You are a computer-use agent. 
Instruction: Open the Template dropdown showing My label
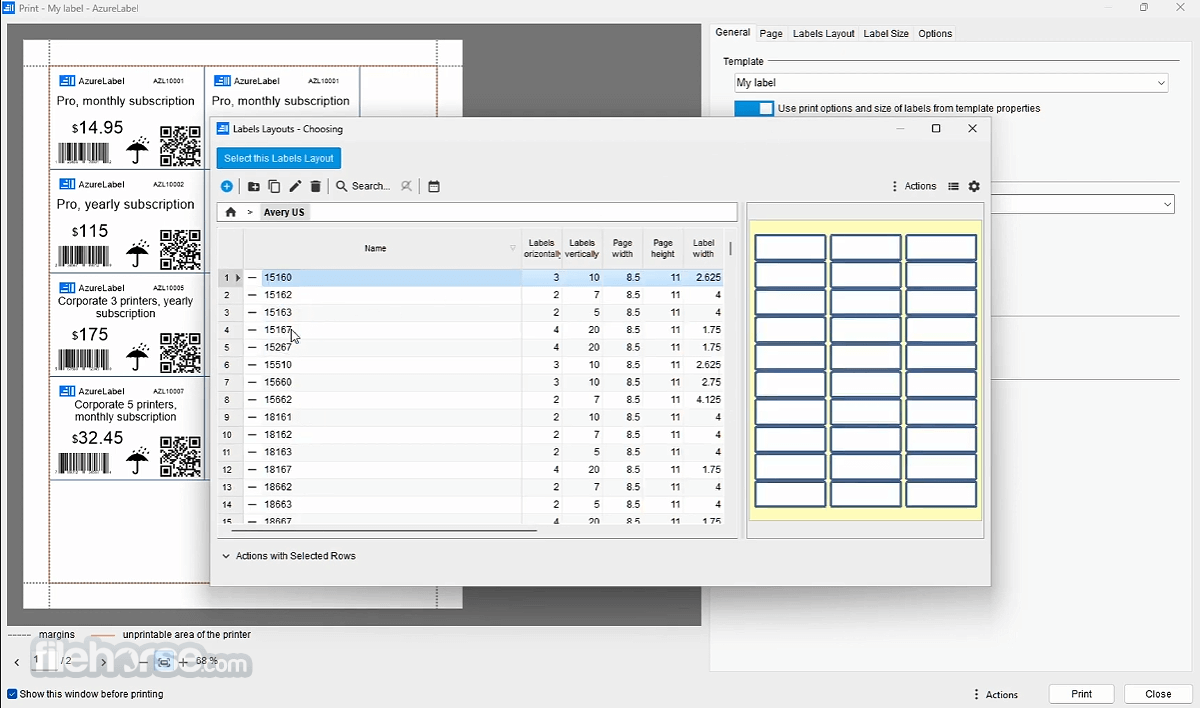click(951, 83)
